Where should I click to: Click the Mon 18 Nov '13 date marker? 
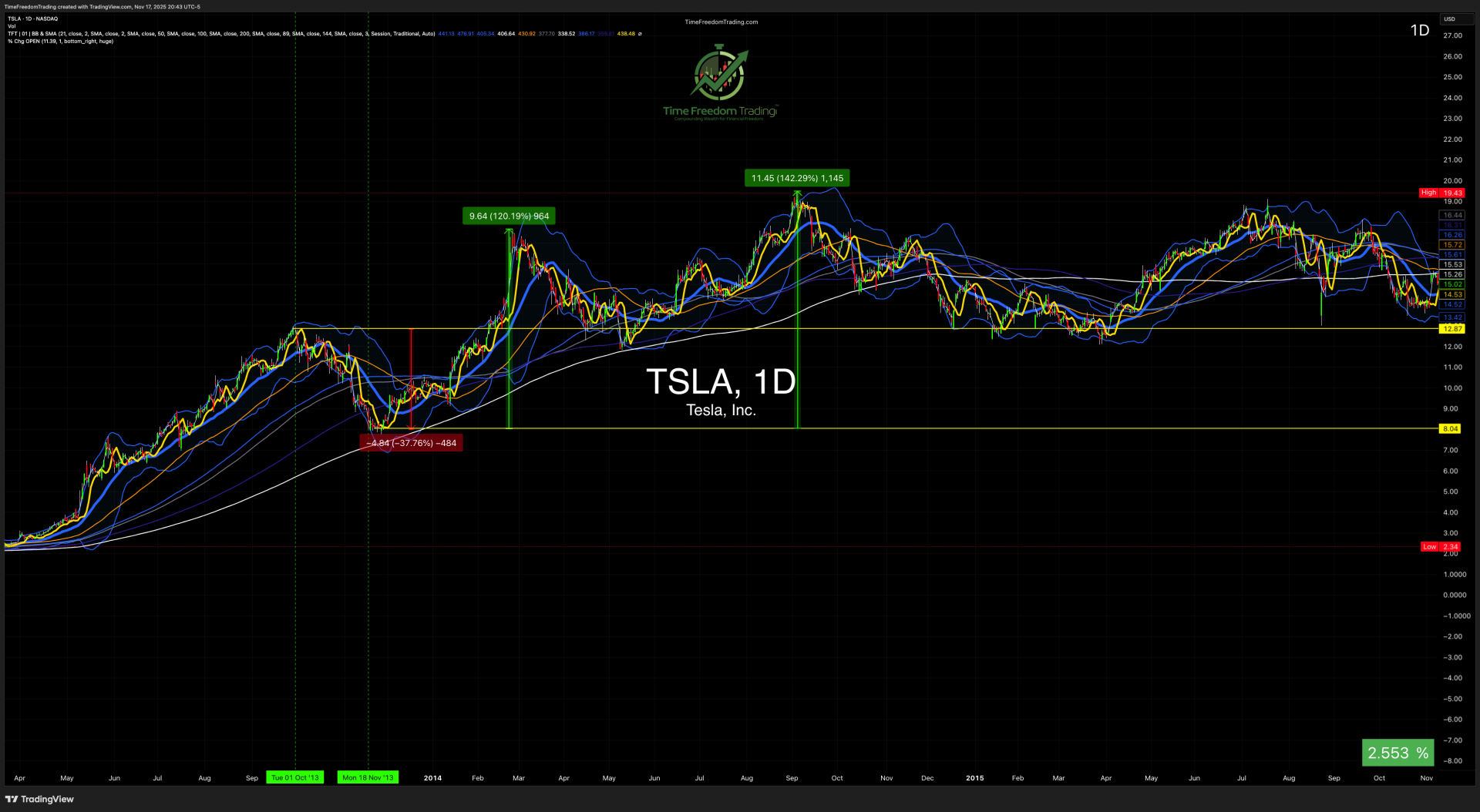[x=368, y=778]
